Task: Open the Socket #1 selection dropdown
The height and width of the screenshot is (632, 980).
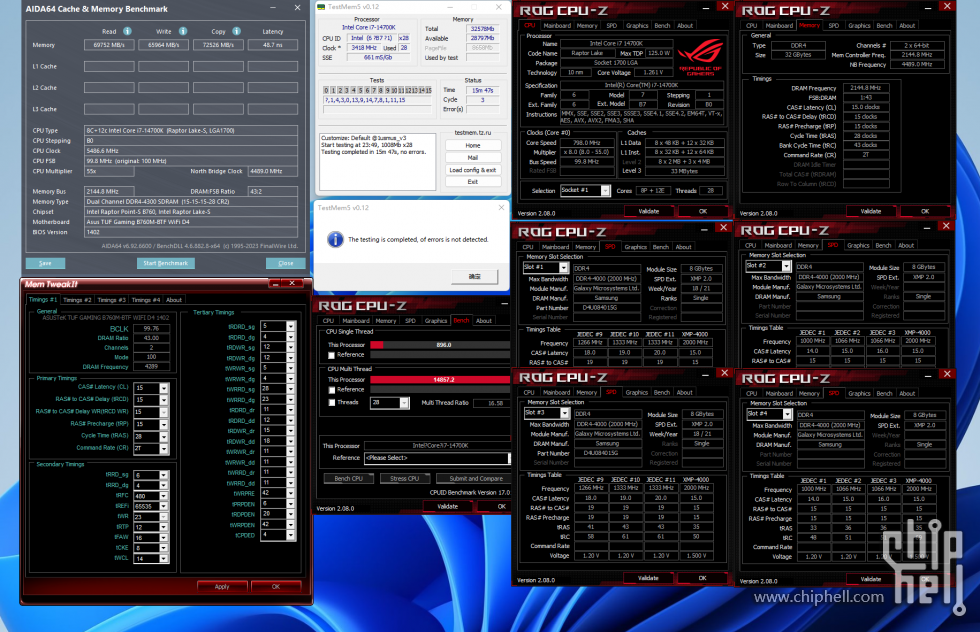Action: pyautogui.click(x=605, y=191)
